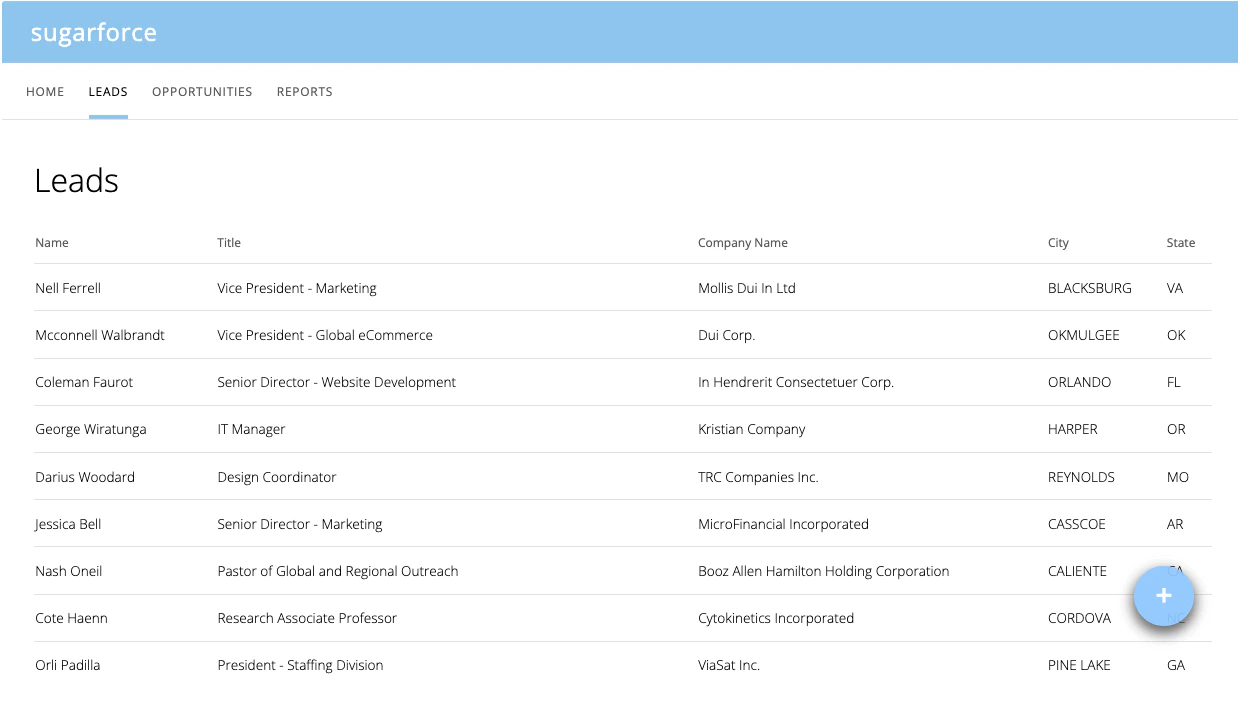Screen dimensions: 1238x713
Task: Open lead Nell Ferrell
Action: pyautogui.click(x=68, y=288)
